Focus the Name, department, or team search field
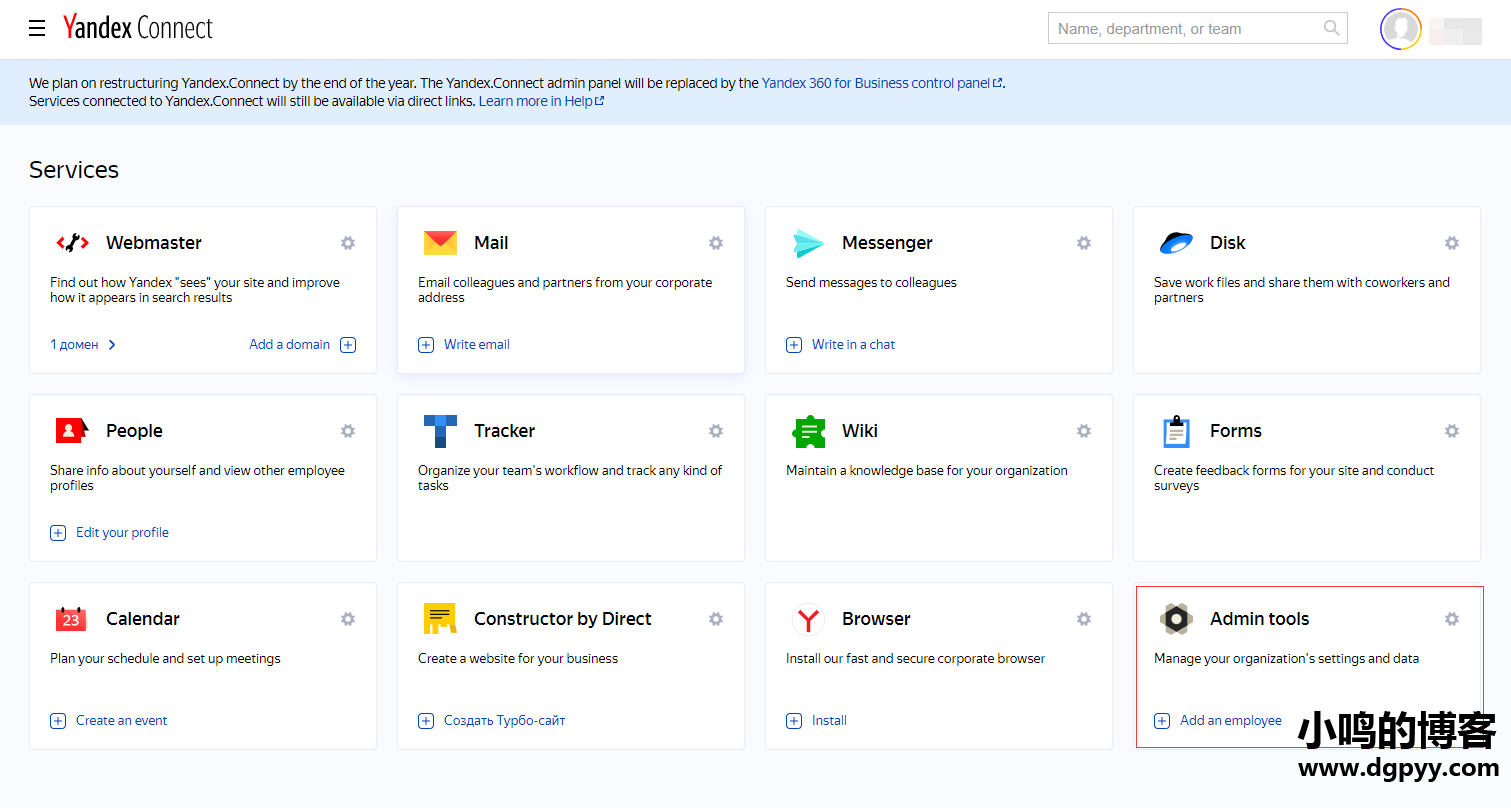 click(x=1197, y=28)
